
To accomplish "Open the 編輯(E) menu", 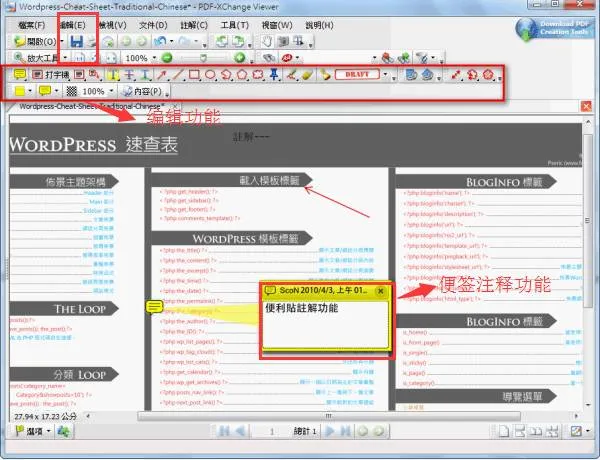I will coord(72,25).
